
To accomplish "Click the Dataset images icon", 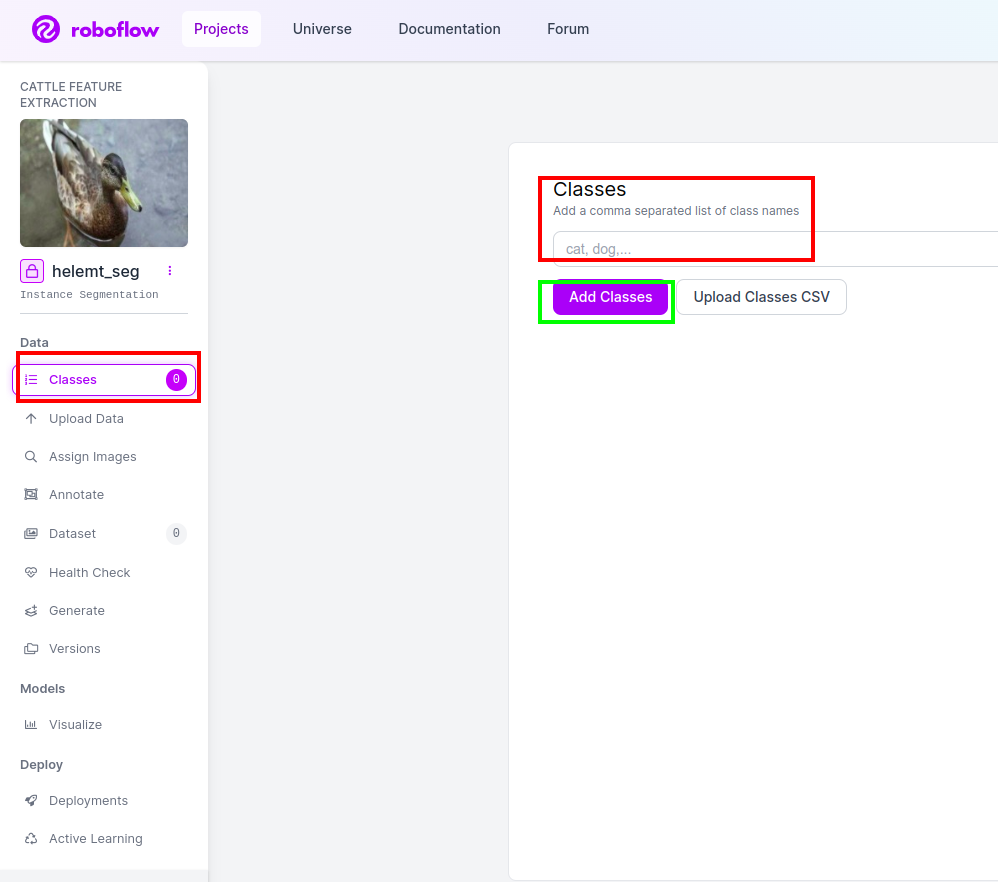I will pyautogui.click(x=31, y=533).
